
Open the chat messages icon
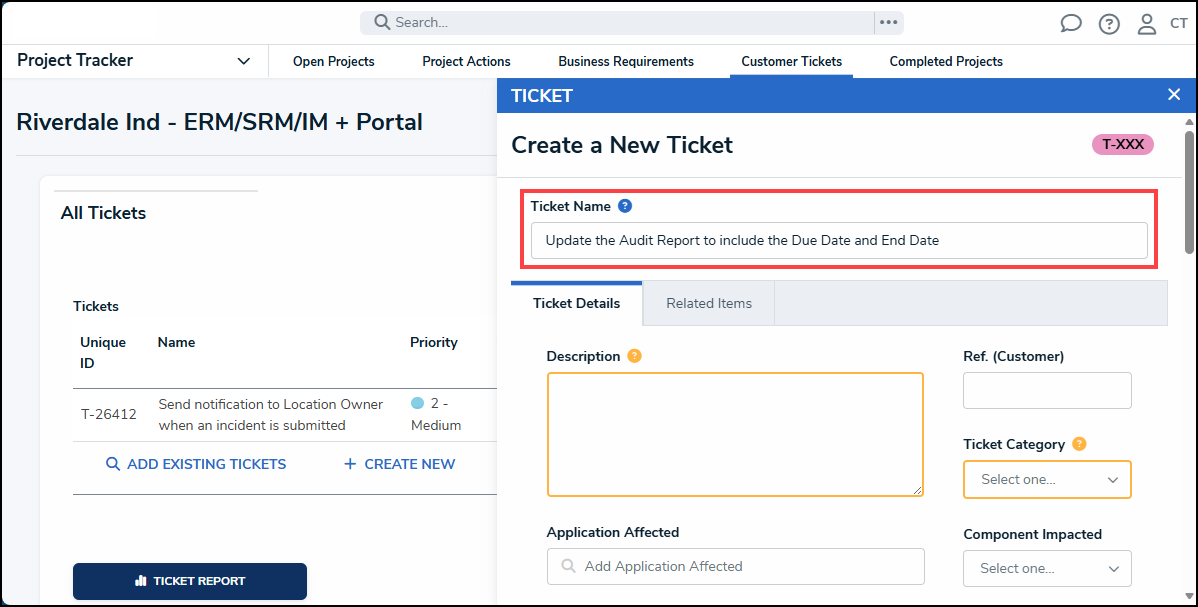1070,23
